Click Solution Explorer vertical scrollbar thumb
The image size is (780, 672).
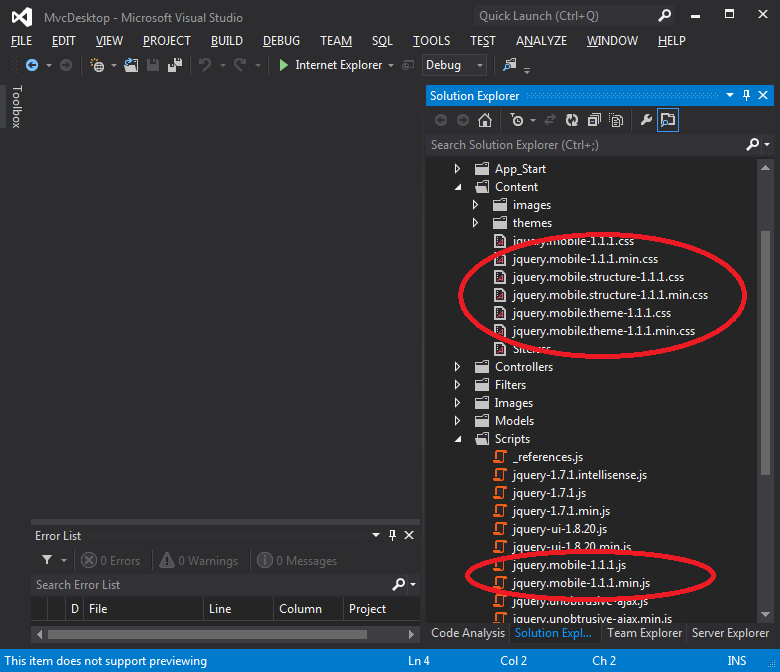point(766,352)
